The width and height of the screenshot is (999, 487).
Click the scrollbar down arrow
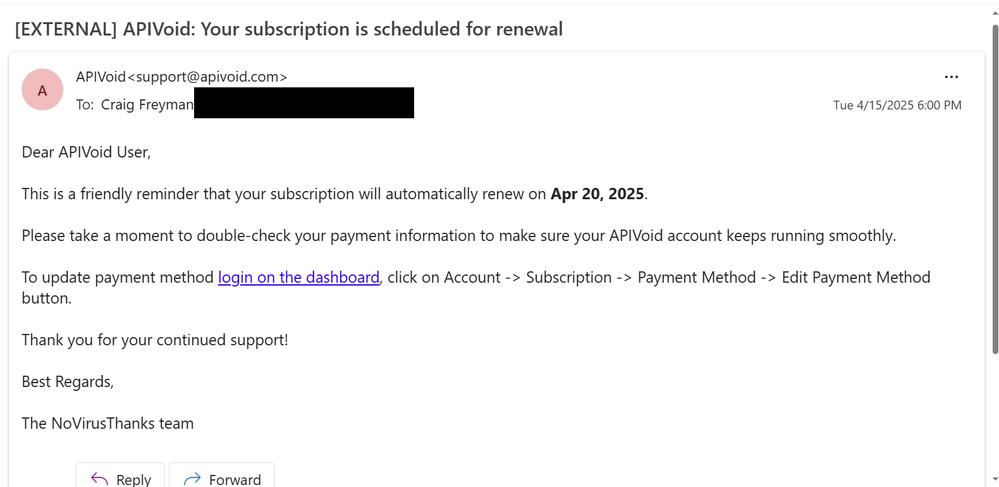click(995, 477)
